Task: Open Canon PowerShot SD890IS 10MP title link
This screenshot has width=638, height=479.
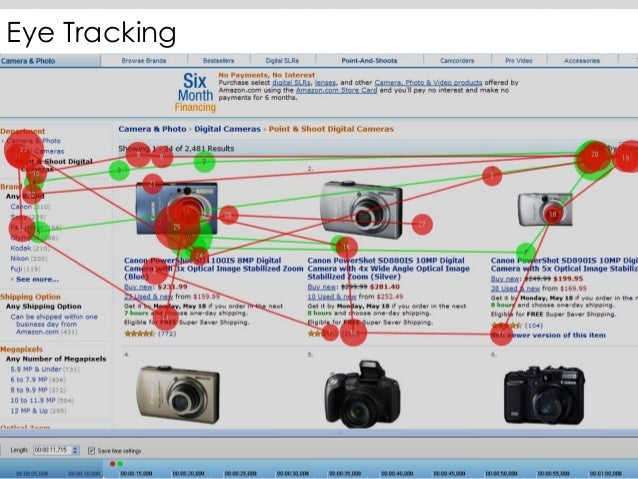Action: click(x=564, y=265)
